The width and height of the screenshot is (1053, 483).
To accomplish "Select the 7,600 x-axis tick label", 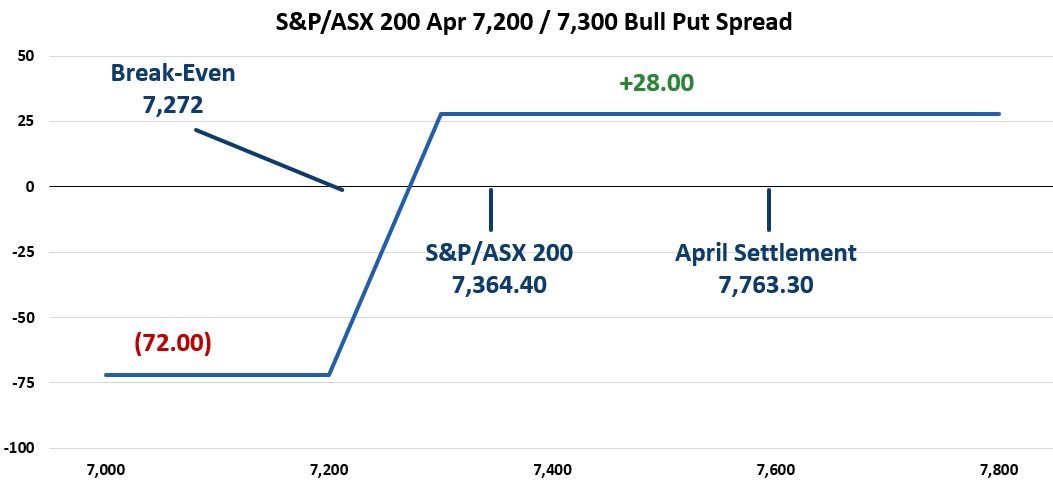I will click(x=775, y=468).
